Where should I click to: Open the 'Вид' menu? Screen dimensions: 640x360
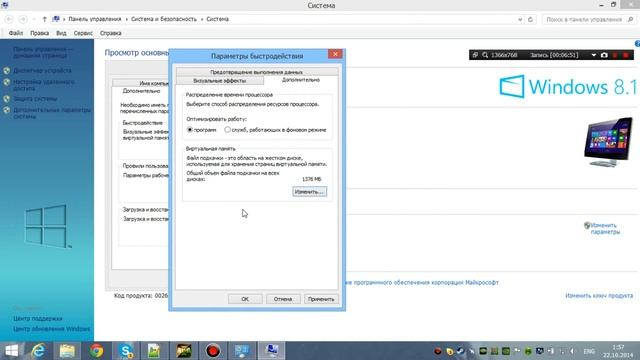click(x=61, y=33)
